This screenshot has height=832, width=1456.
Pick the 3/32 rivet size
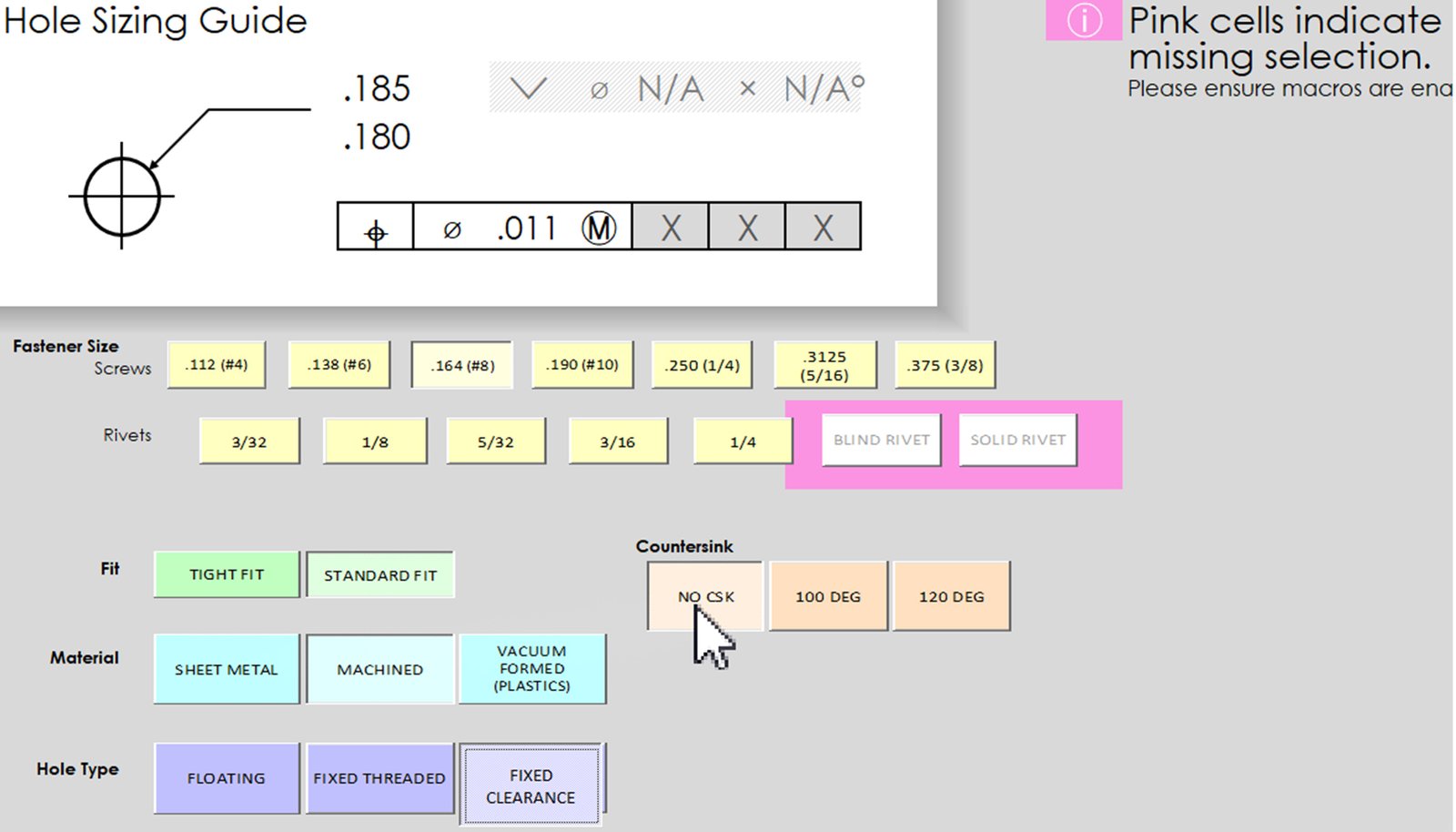(249, 441)
